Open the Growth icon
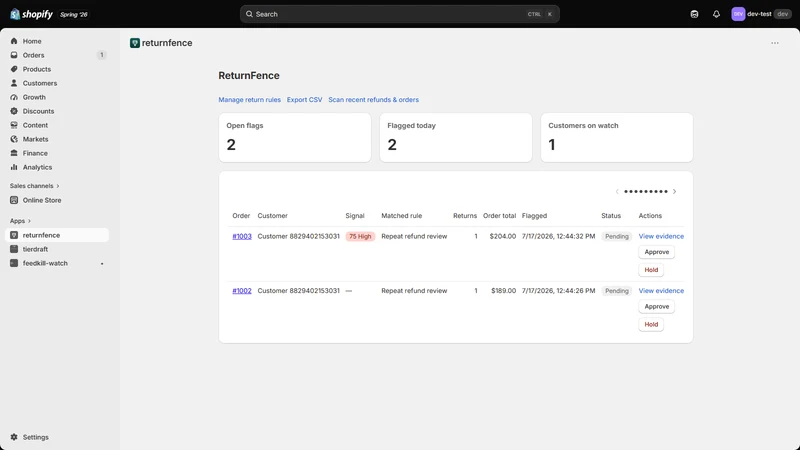The height and width of the screenshot is (450, 800). point(14,97)
